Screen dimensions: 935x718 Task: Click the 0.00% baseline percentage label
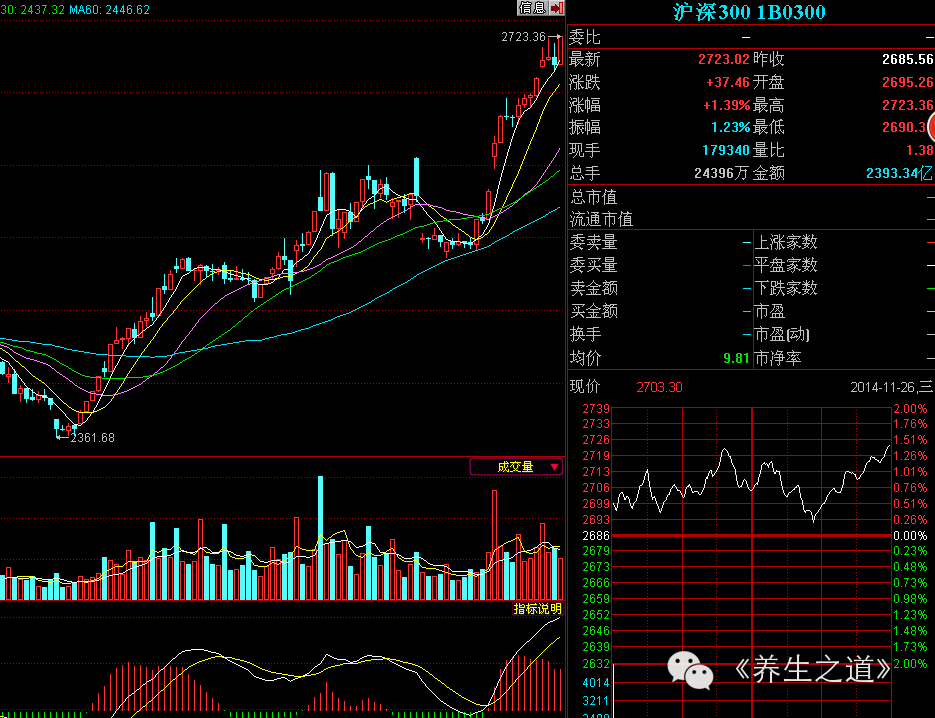[910, 536]
